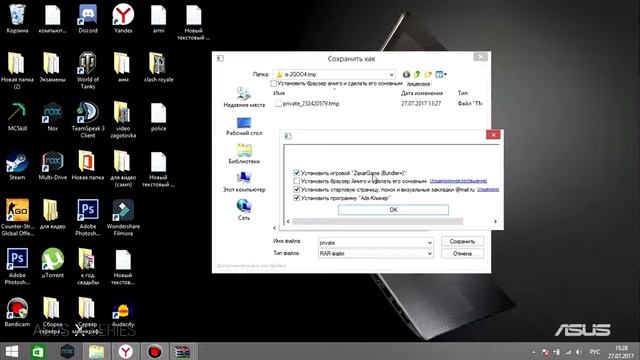Go back using the save dialog's back icon
640x360 pixels.
pyautogui.click(x=406, y=74)
